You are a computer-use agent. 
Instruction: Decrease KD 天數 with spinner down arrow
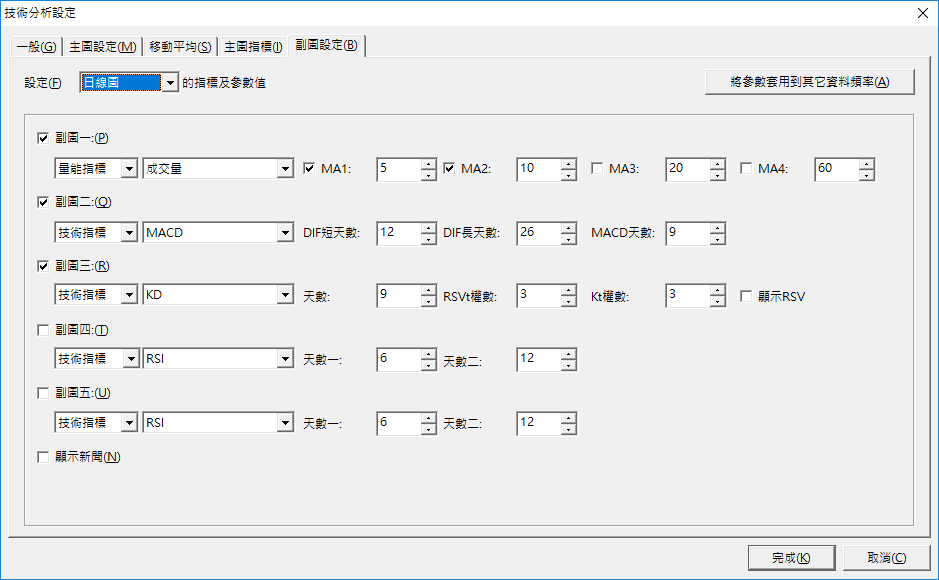coord(429,302)
